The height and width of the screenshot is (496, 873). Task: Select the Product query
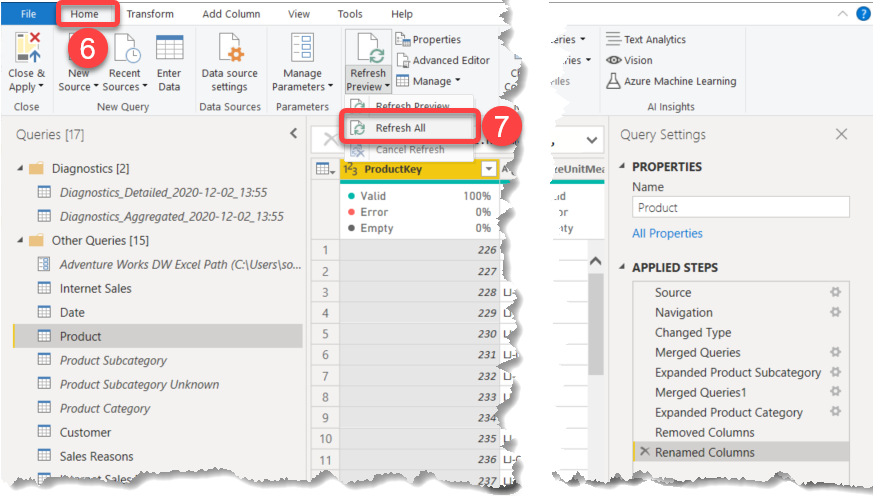[x=158, y=336]
